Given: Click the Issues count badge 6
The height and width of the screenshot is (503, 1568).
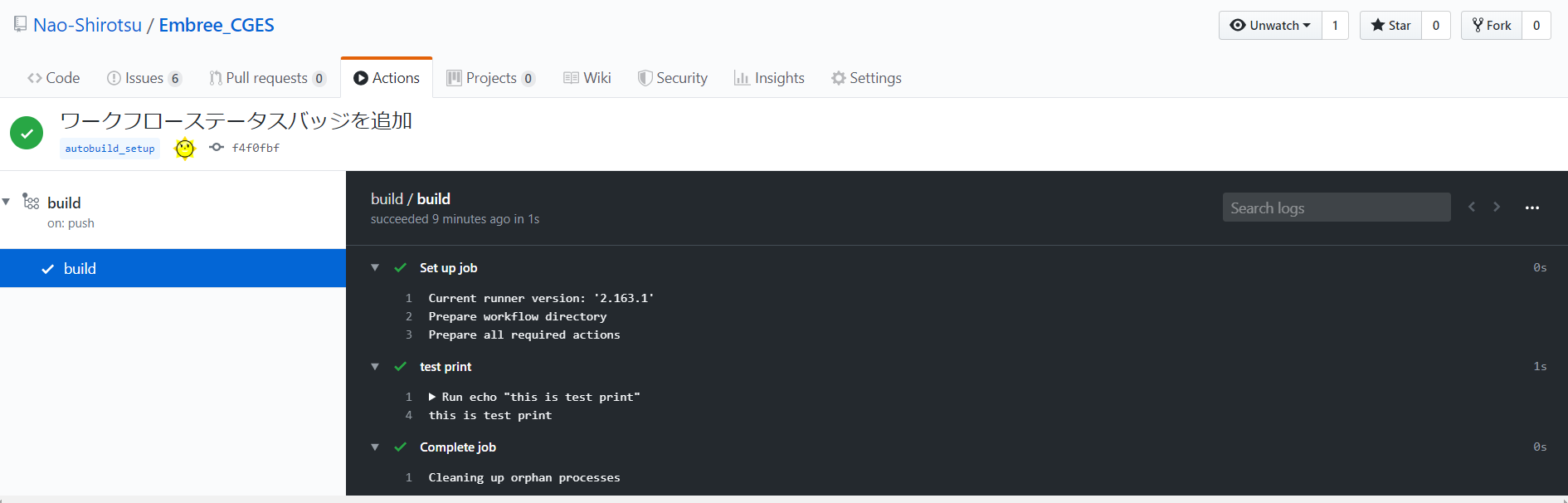Looking at the screenshot, I should click(x=175, y=79).
